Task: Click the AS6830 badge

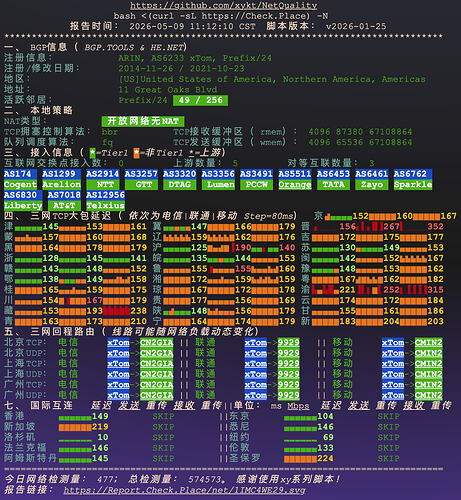Action: (x=23, y=195)
